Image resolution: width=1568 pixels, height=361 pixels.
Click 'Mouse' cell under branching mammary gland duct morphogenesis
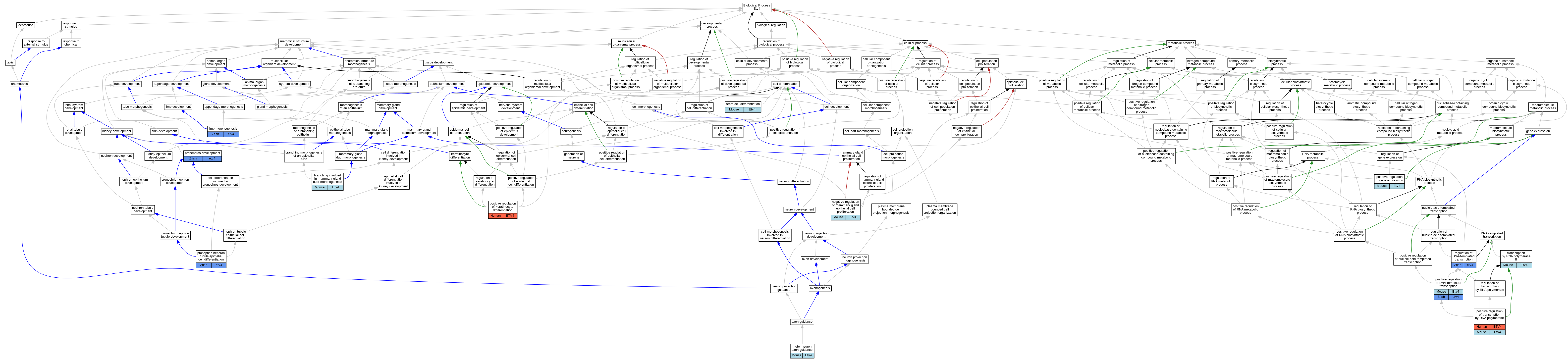320,188
